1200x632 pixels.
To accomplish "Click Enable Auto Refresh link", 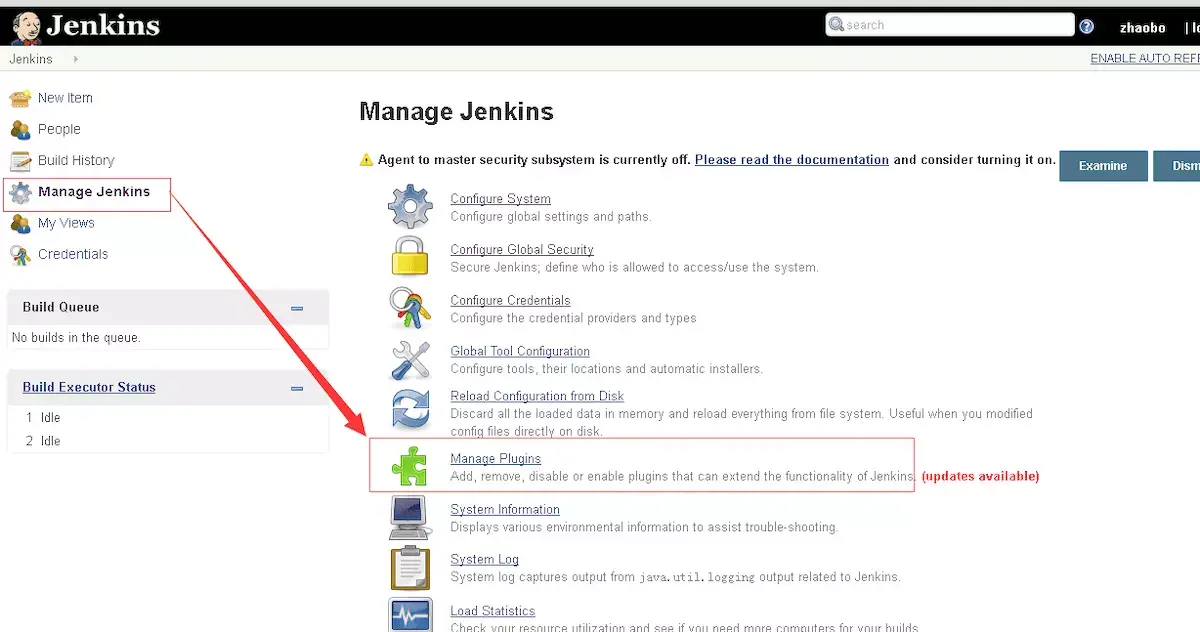I will coord(1145,58).
